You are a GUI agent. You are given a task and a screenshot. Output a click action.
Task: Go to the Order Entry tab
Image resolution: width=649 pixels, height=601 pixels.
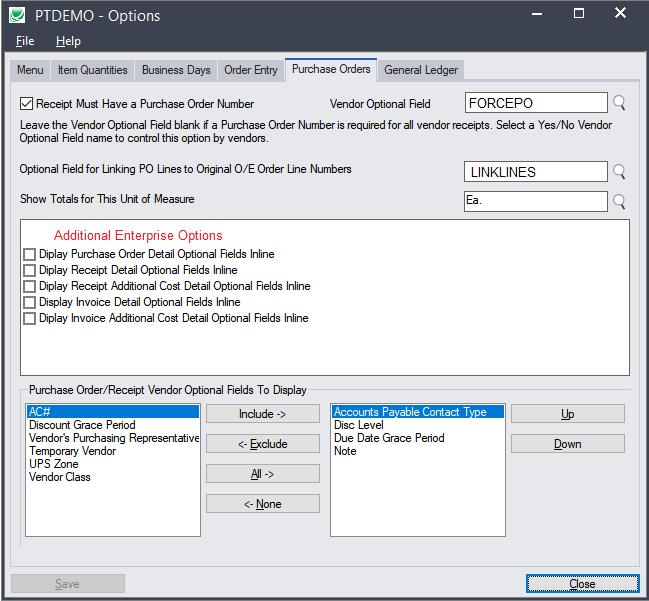coord(251,70)
